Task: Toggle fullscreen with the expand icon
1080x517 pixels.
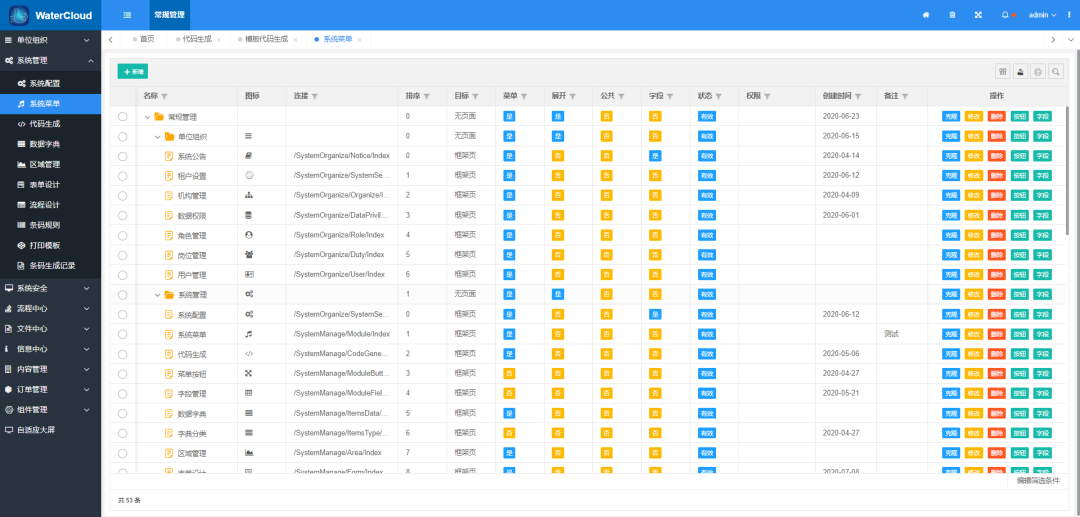Action: (978, 15)
